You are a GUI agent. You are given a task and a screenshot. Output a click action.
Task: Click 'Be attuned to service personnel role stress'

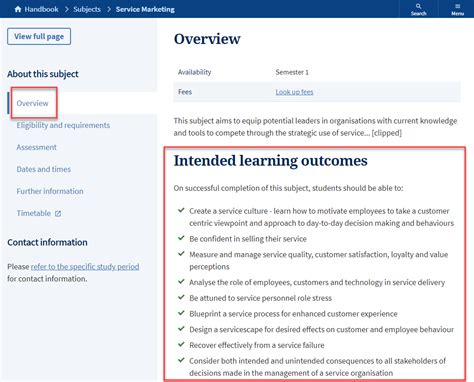click(x=261, y=298)
